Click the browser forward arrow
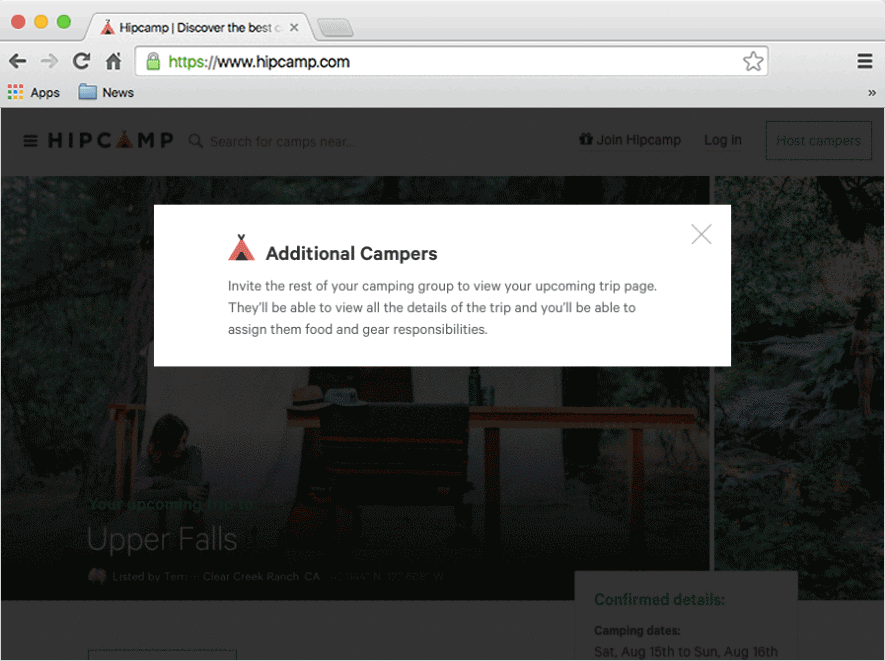Image resolution: width=885 pixels, height=661 pixels. coord(50,61)
